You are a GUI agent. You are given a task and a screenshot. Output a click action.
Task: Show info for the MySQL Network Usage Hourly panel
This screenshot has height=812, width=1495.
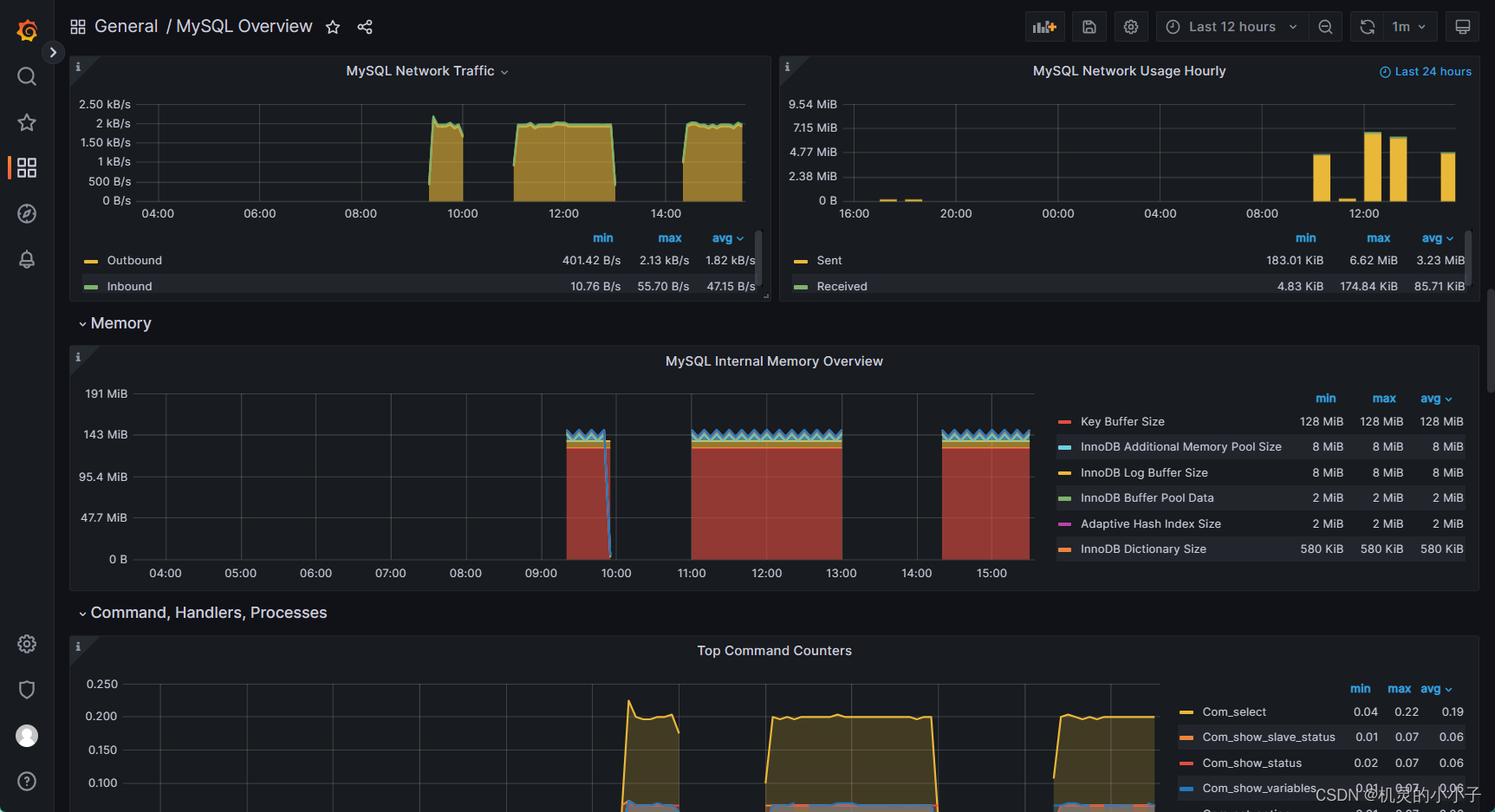point(787,67)
